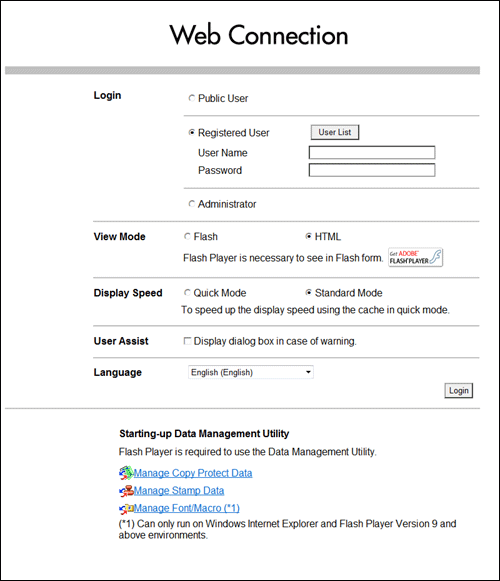
Task: Open the Manage Copy Protect Data link
Action: pyautogui.click(x=193, y=473)
